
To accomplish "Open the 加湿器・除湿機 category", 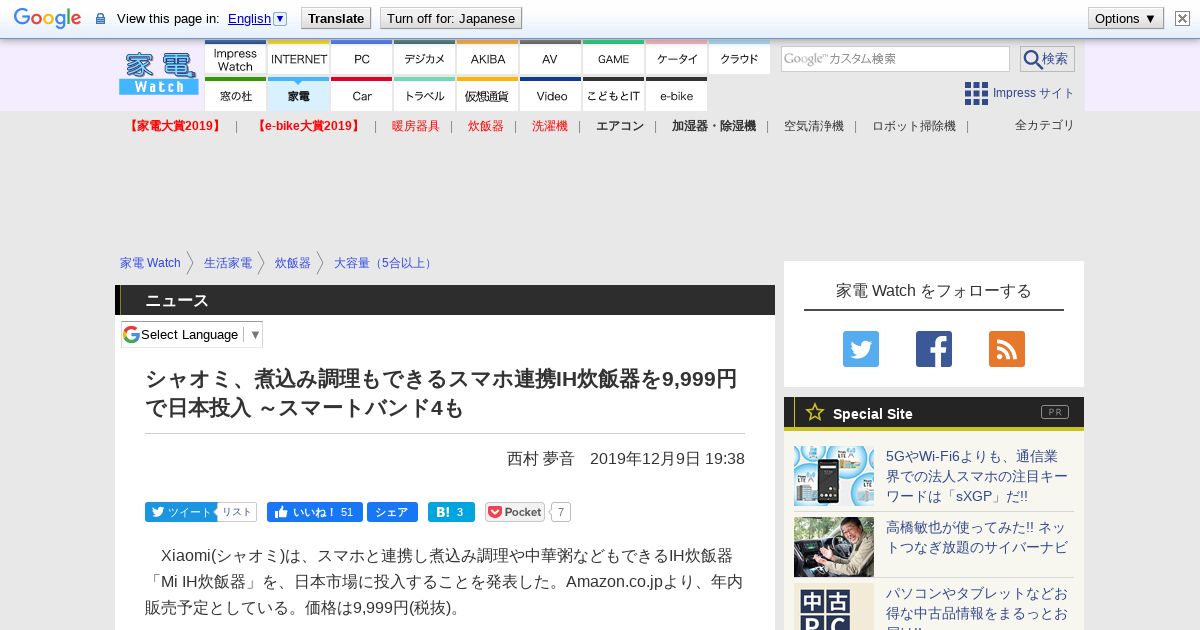I will [714, 126].
